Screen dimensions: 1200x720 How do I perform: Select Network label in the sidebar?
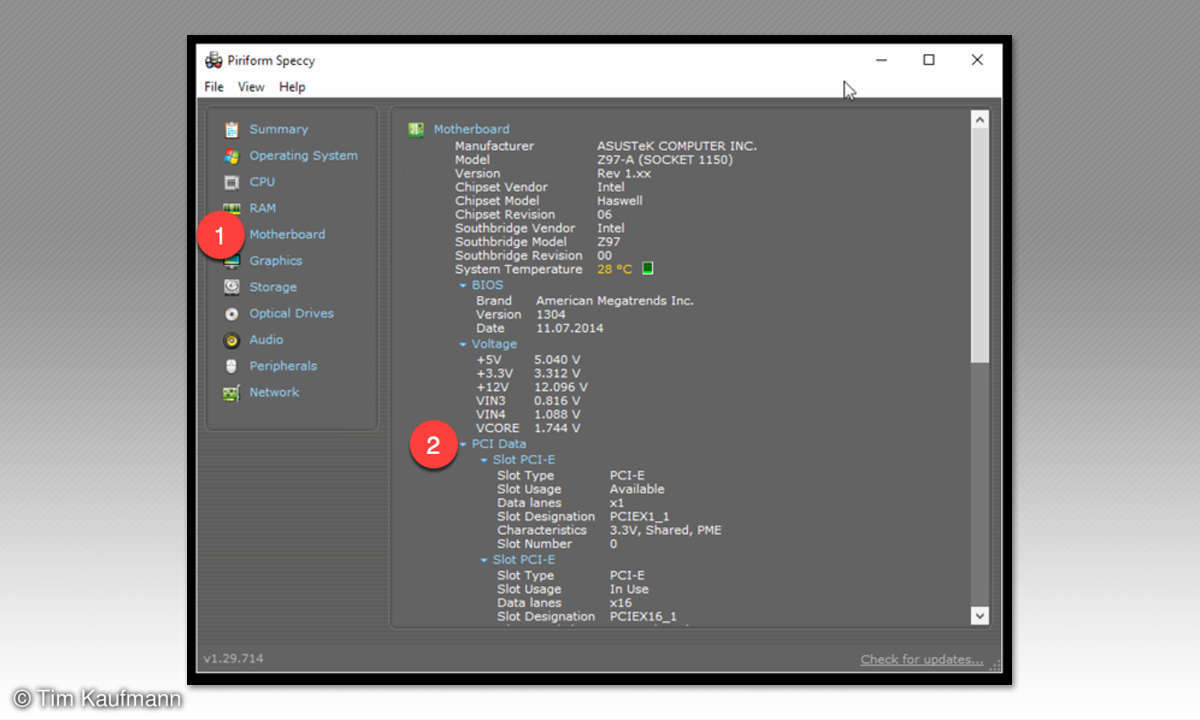(x=274, y=392)
